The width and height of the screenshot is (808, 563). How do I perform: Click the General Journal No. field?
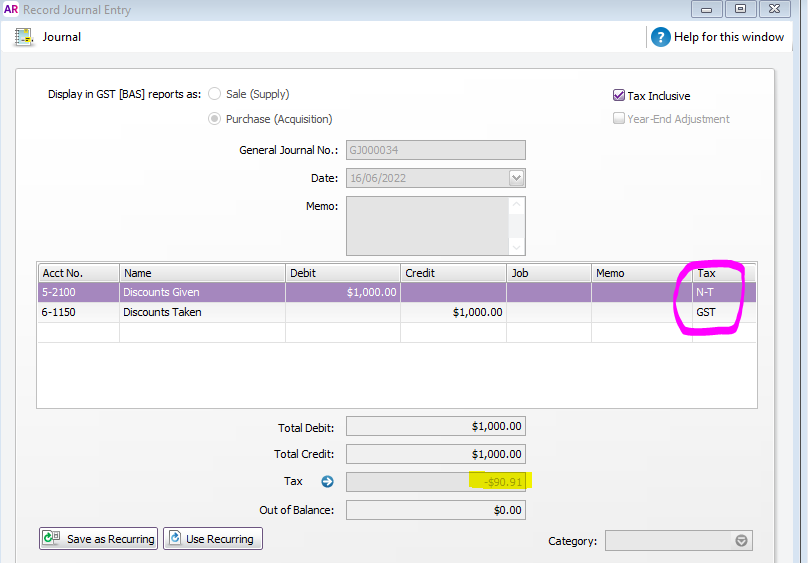tap(435, 151)
